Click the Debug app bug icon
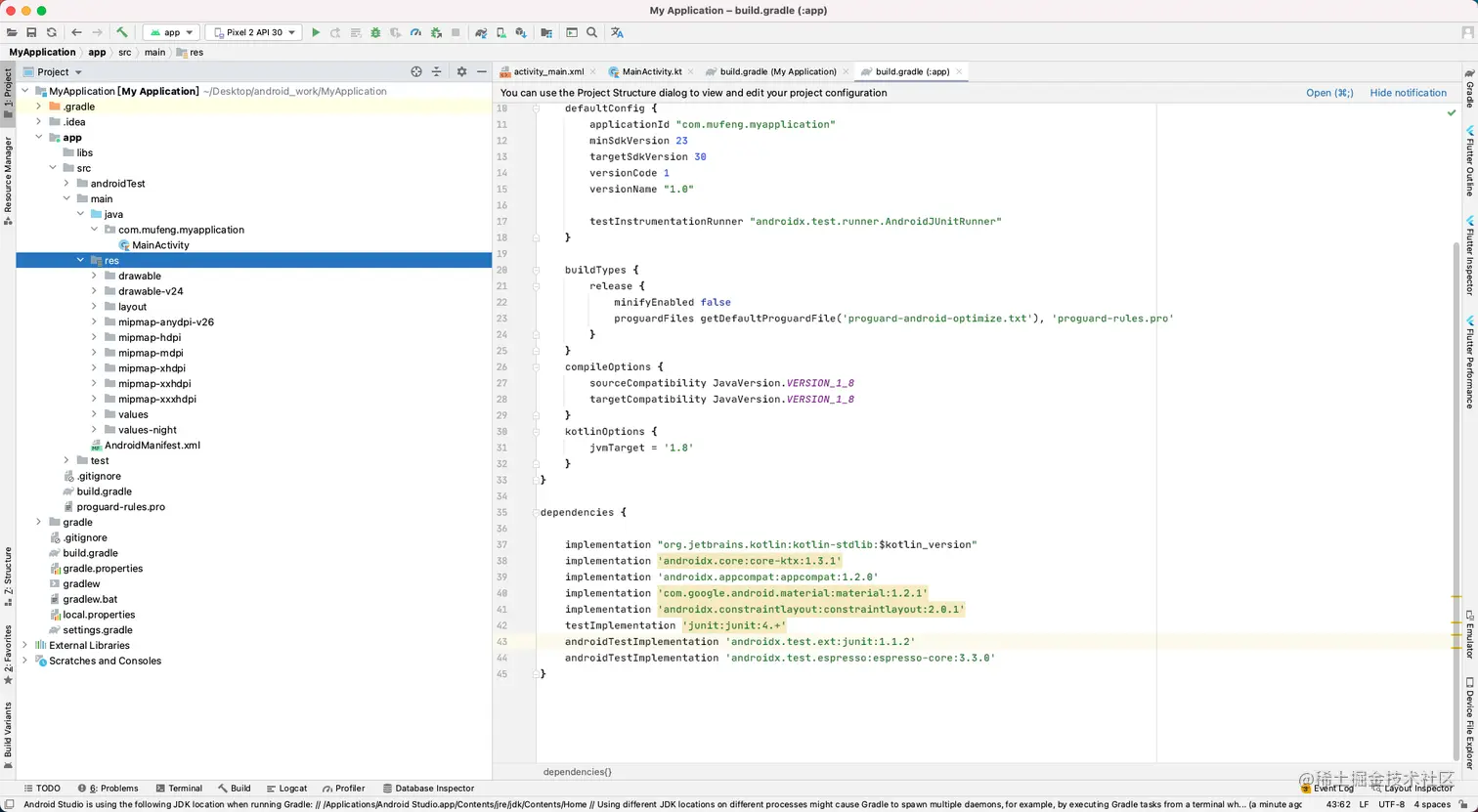The height and width of the screenshot is (812, 1478). (x=375, y=32)
